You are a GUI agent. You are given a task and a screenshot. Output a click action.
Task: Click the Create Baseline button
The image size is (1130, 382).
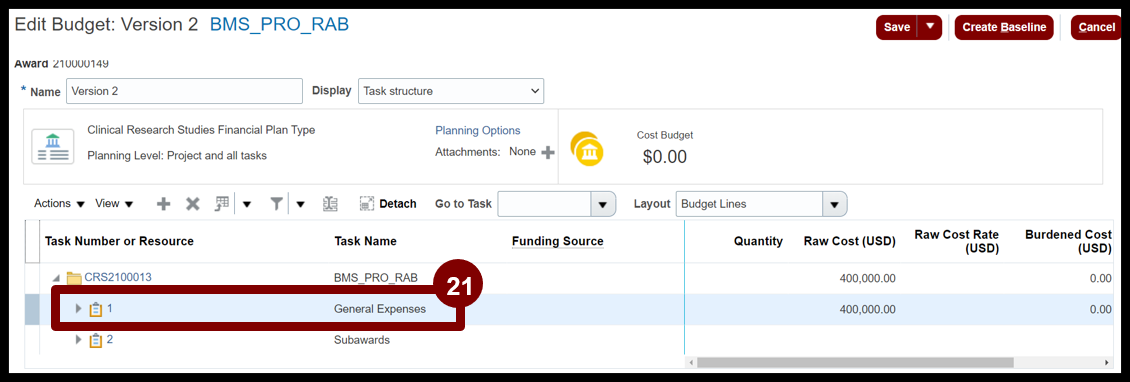pos(1004,27)
